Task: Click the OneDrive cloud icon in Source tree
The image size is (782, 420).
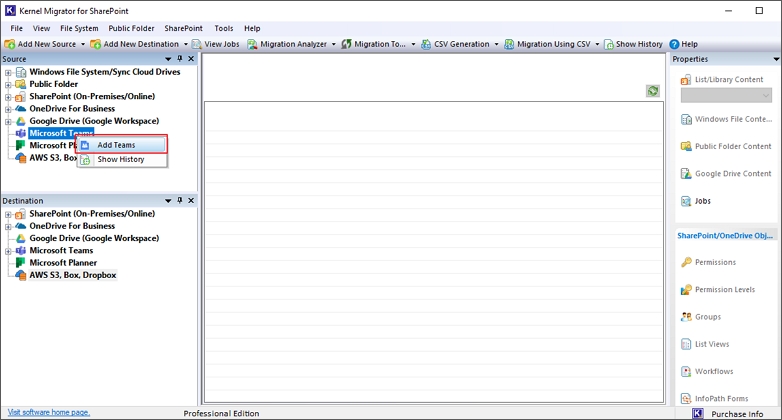Action: click(x=20, y=109)
